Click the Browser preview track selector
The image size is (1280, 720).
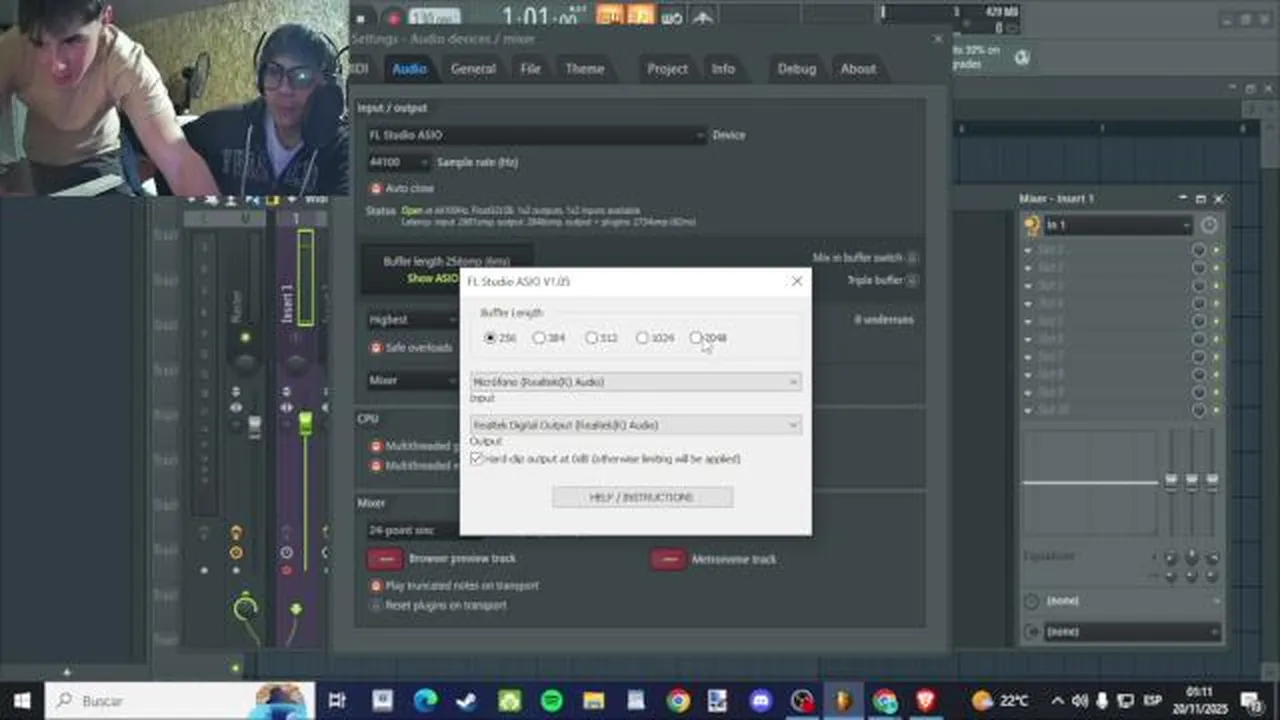point(385,559)
